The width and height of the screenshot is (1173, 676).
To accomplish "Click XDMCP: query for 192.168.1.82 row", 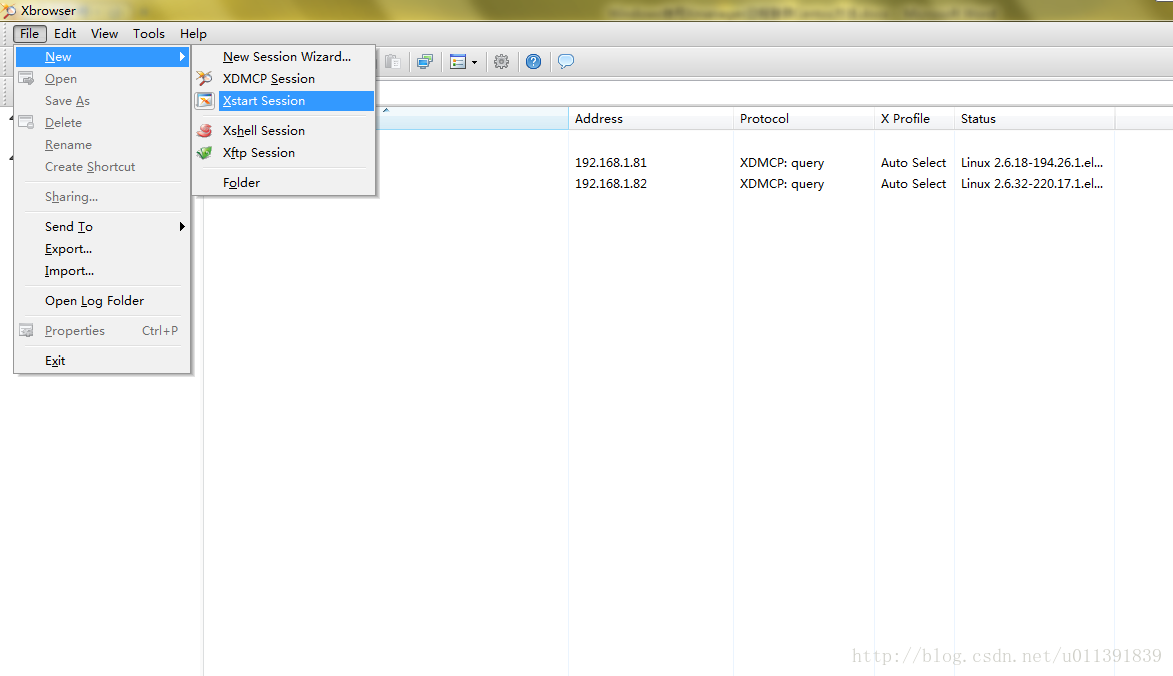I will (782, 184).
